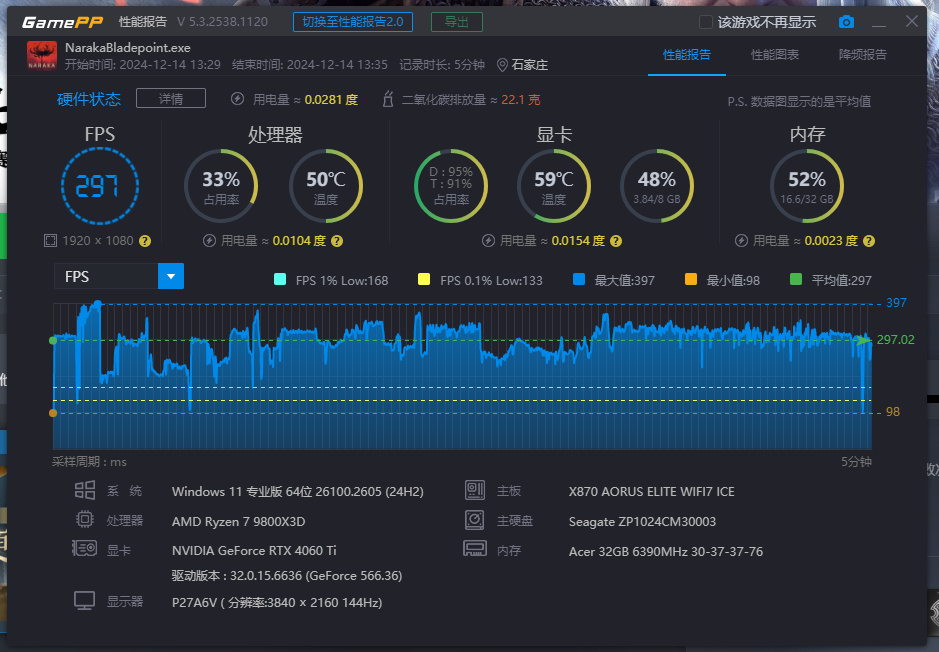Click the Seagate ZP1024CM30003 text
The width and height of the screenshot is (939, 652).
(642, 521)
